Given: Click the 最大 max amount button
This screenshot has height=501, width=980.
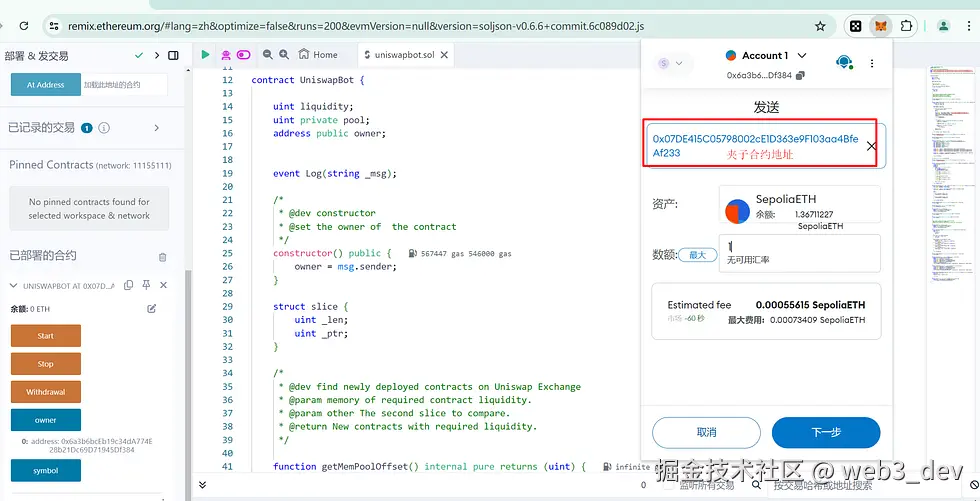Looking at the screenshot, I should click(x=698, y=255).
